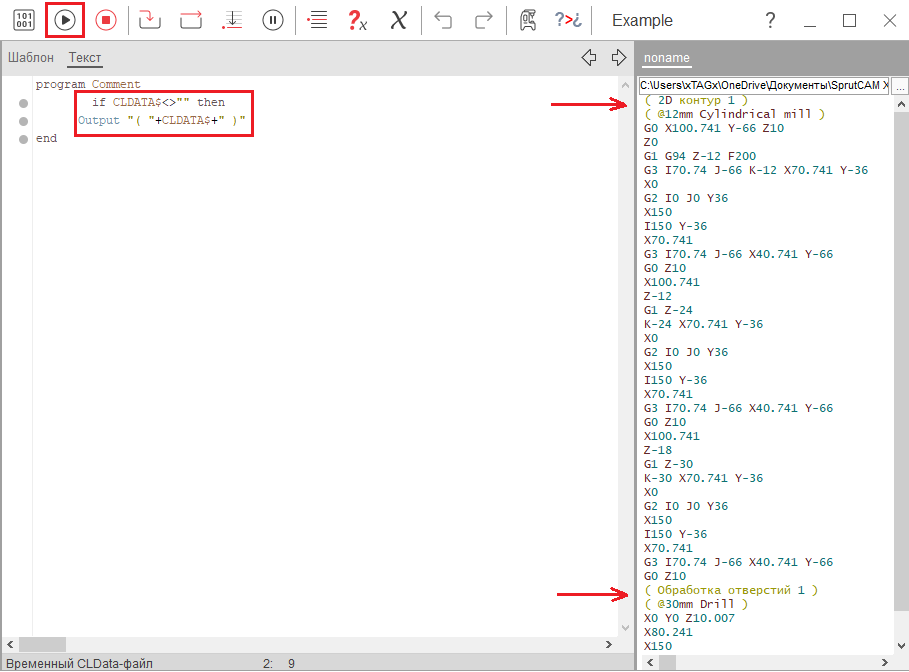Switch to the Шаблон tab
909x672 pixels.
click(31, 58)
